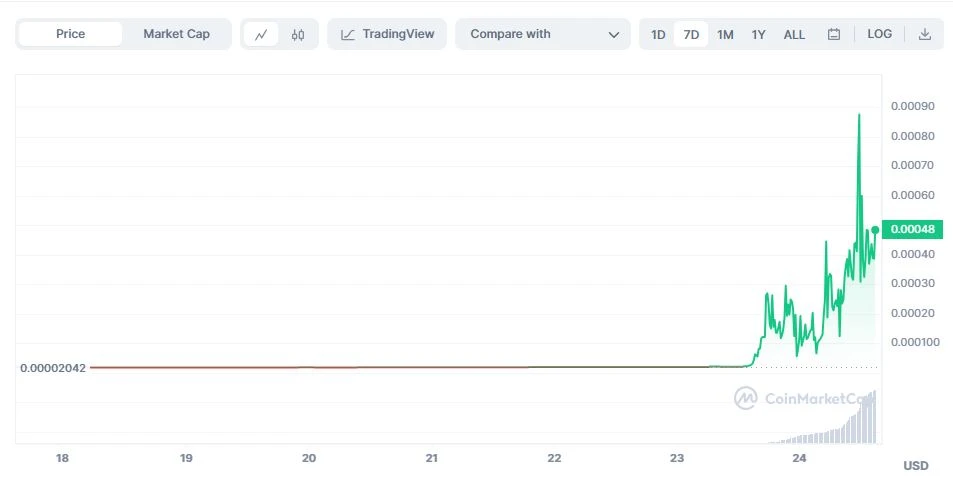Toggle LOG scale on chart

[879, 34]
